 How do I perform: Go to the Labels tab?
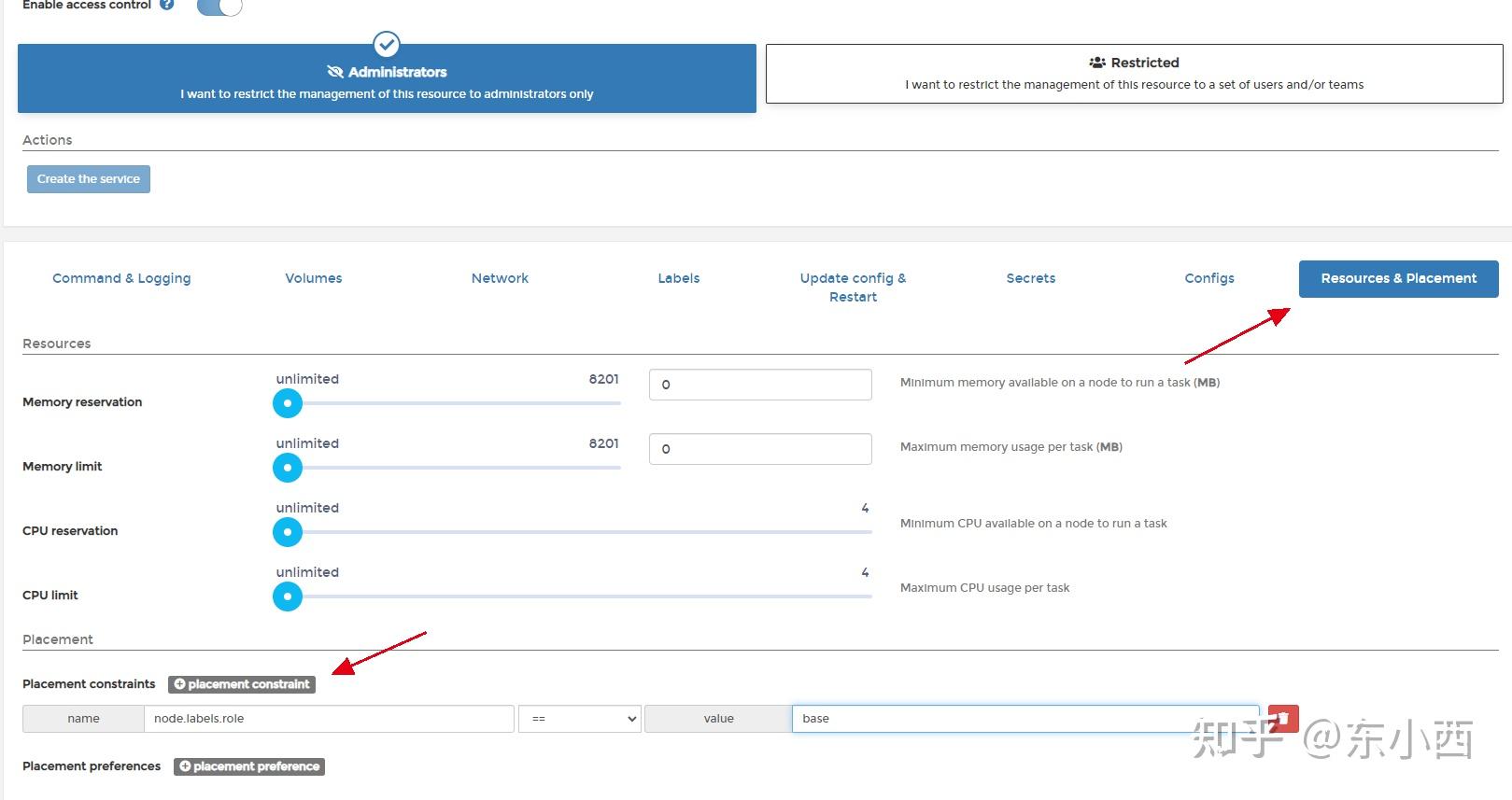[679, 278]
